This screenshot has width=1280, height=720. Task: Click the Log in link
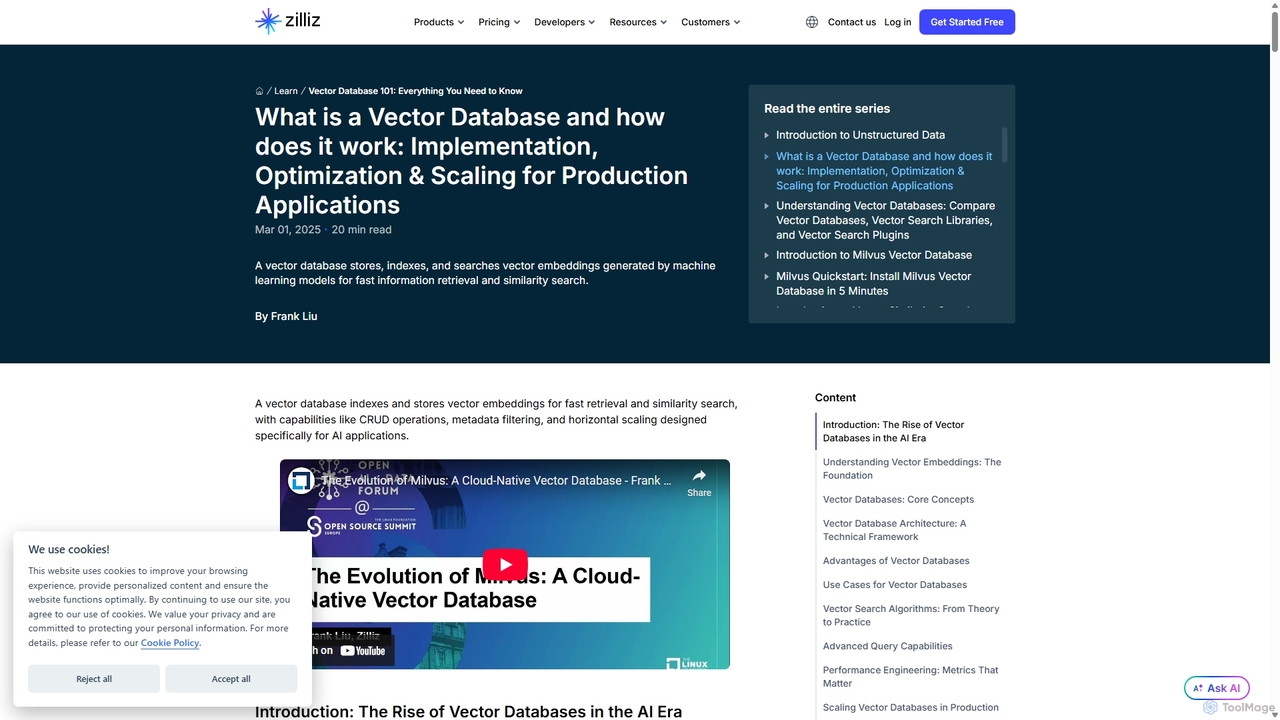click(898, 22)
